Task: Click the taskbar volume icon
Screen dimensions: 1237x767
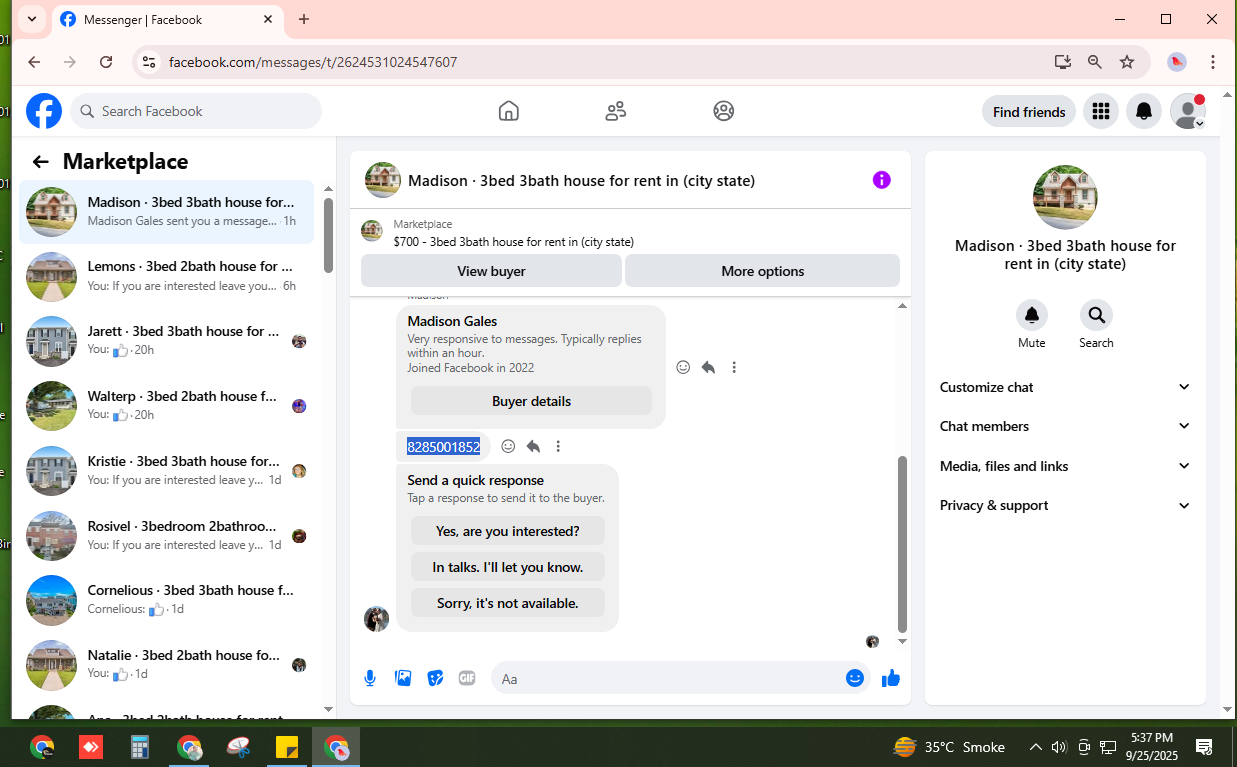Action: (1059, 747)
